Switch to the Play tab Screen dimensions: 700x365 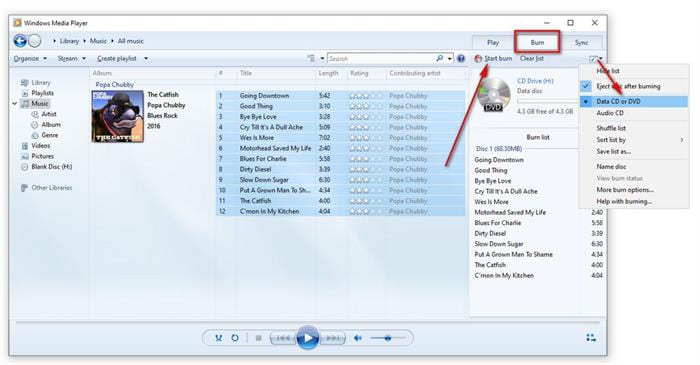(x=493, y=42)
